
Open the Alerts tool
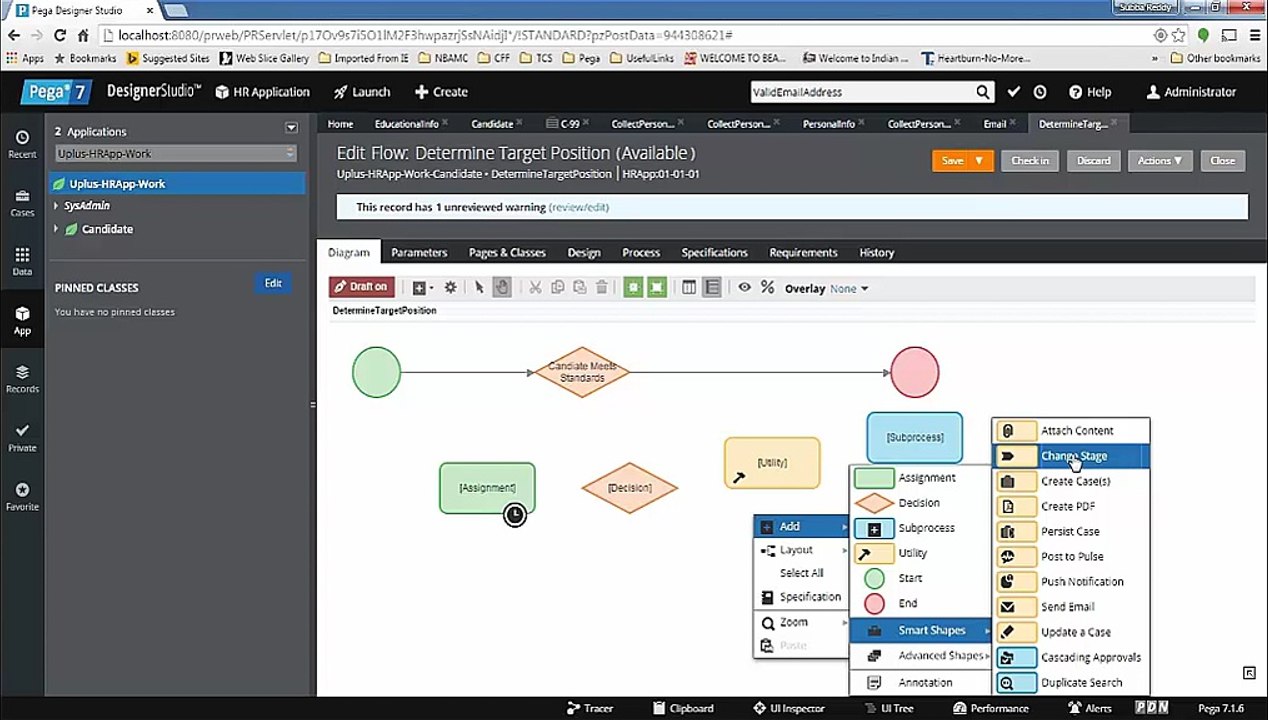coord(1089,708)
